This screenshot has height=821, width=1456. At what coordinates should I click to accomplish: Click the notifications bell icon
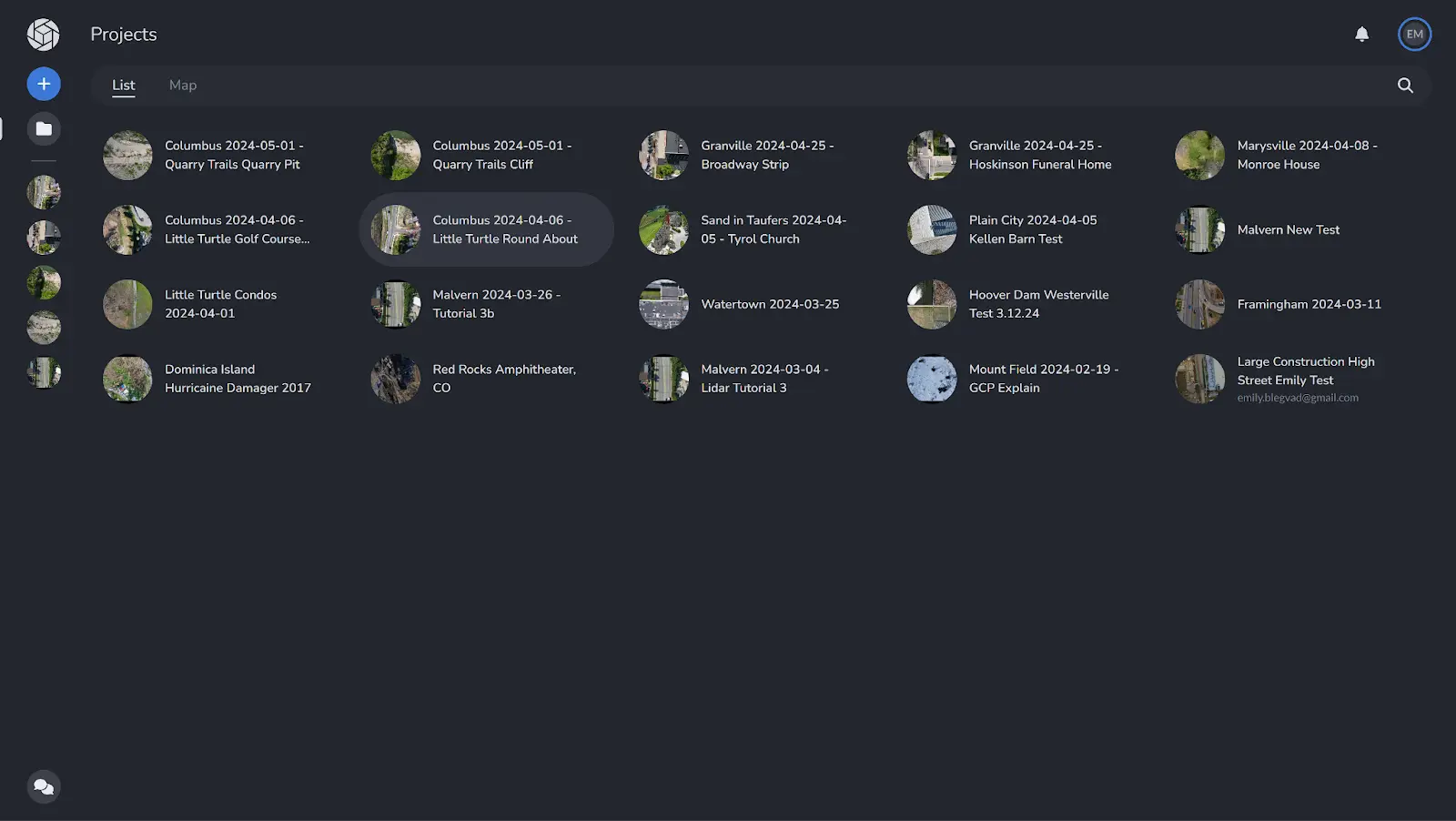[1361, 34]
